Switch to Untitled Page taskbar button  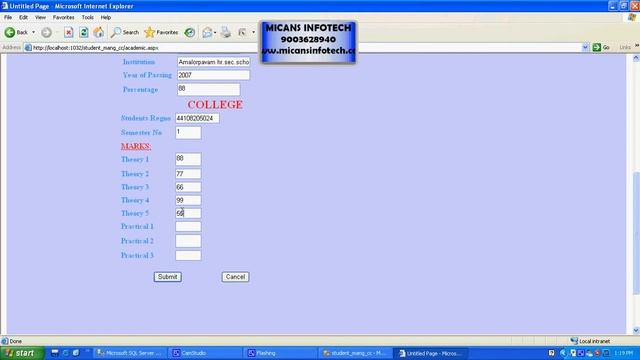tap(430, 353)
